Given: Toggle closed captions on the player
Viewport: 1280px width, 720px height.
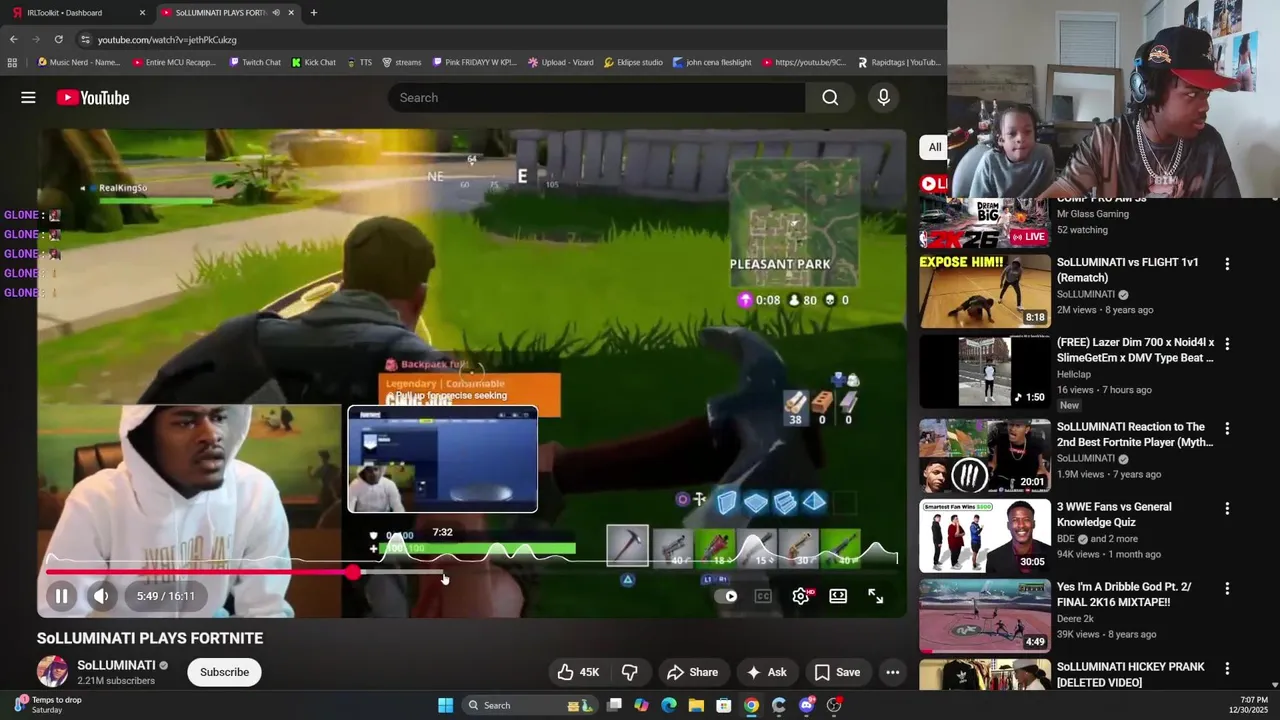Looking at the screenshot, I should pyautogui.click(x=763, y=596).
